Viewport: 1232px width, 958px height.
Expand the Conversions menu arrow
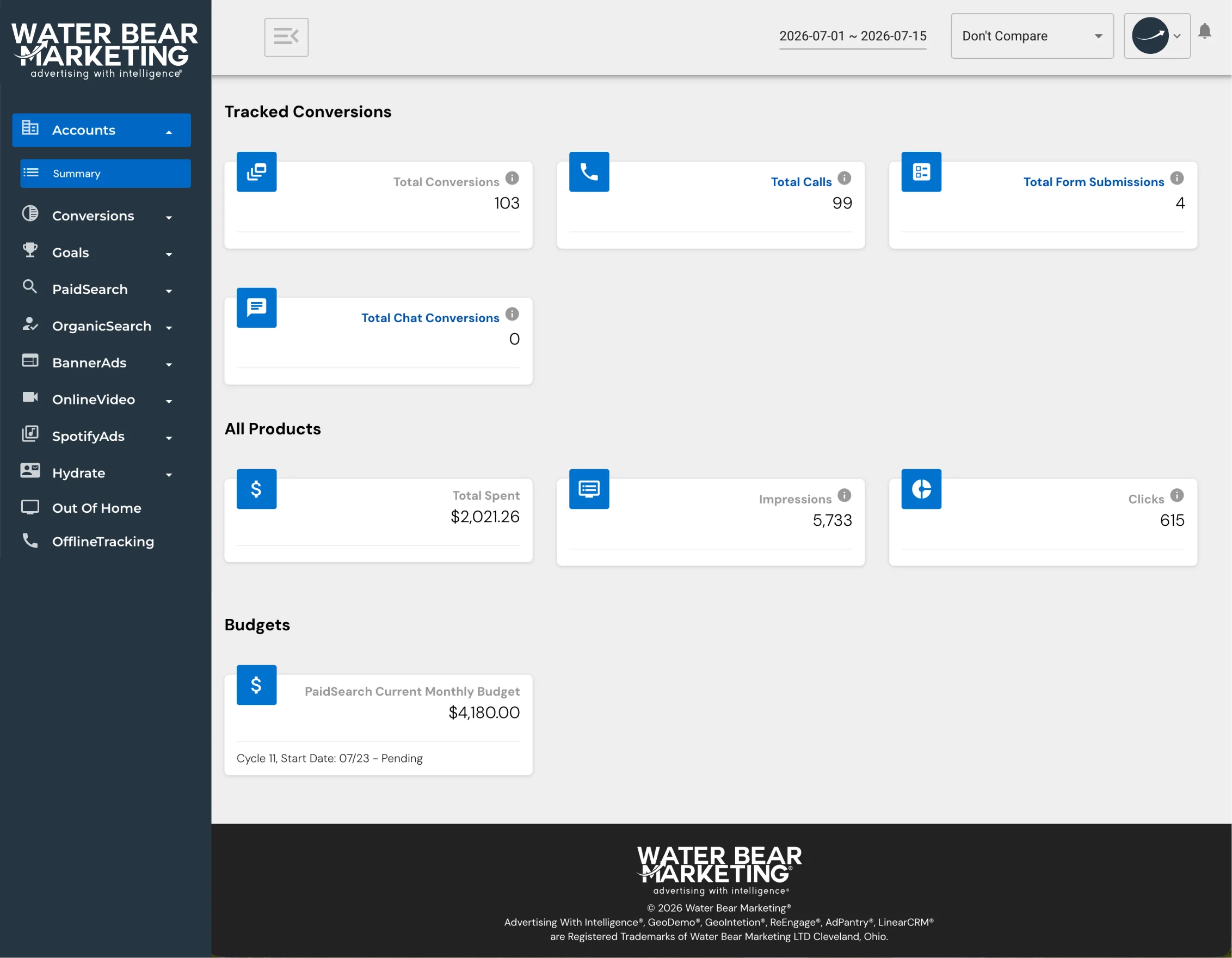click(169, 218)
